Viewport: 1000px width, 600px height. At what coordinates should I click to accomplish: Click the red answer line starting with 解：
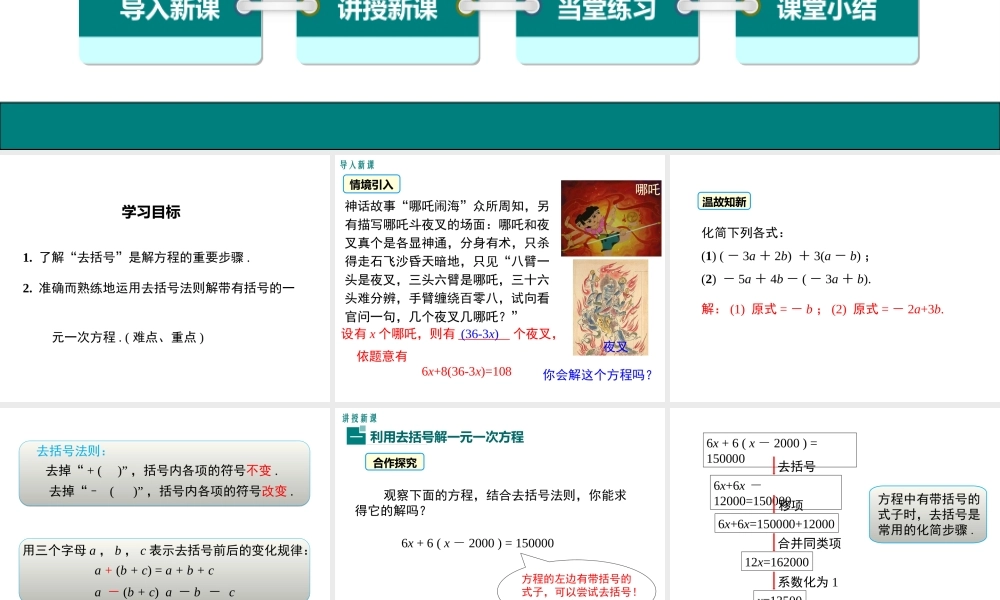point(823,309)
